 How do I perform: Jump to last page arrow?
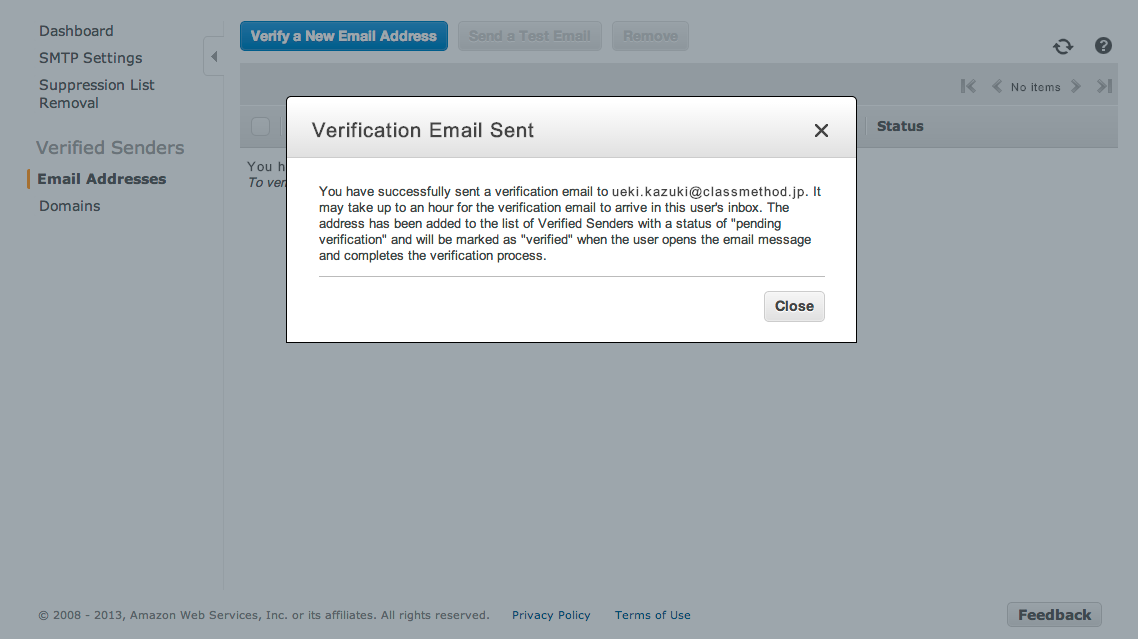click(1104, 86)
